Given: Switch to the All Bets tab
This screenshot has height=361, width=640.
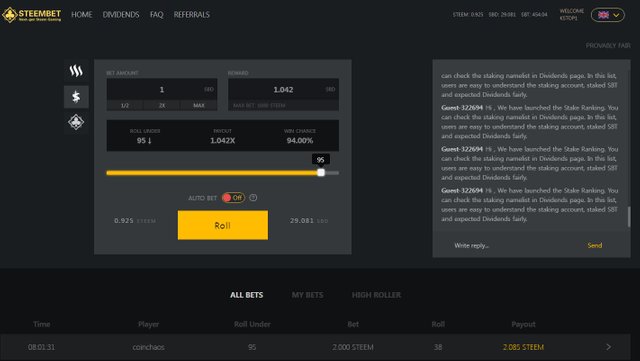Looking at the screenshot, I should point(247,295).
